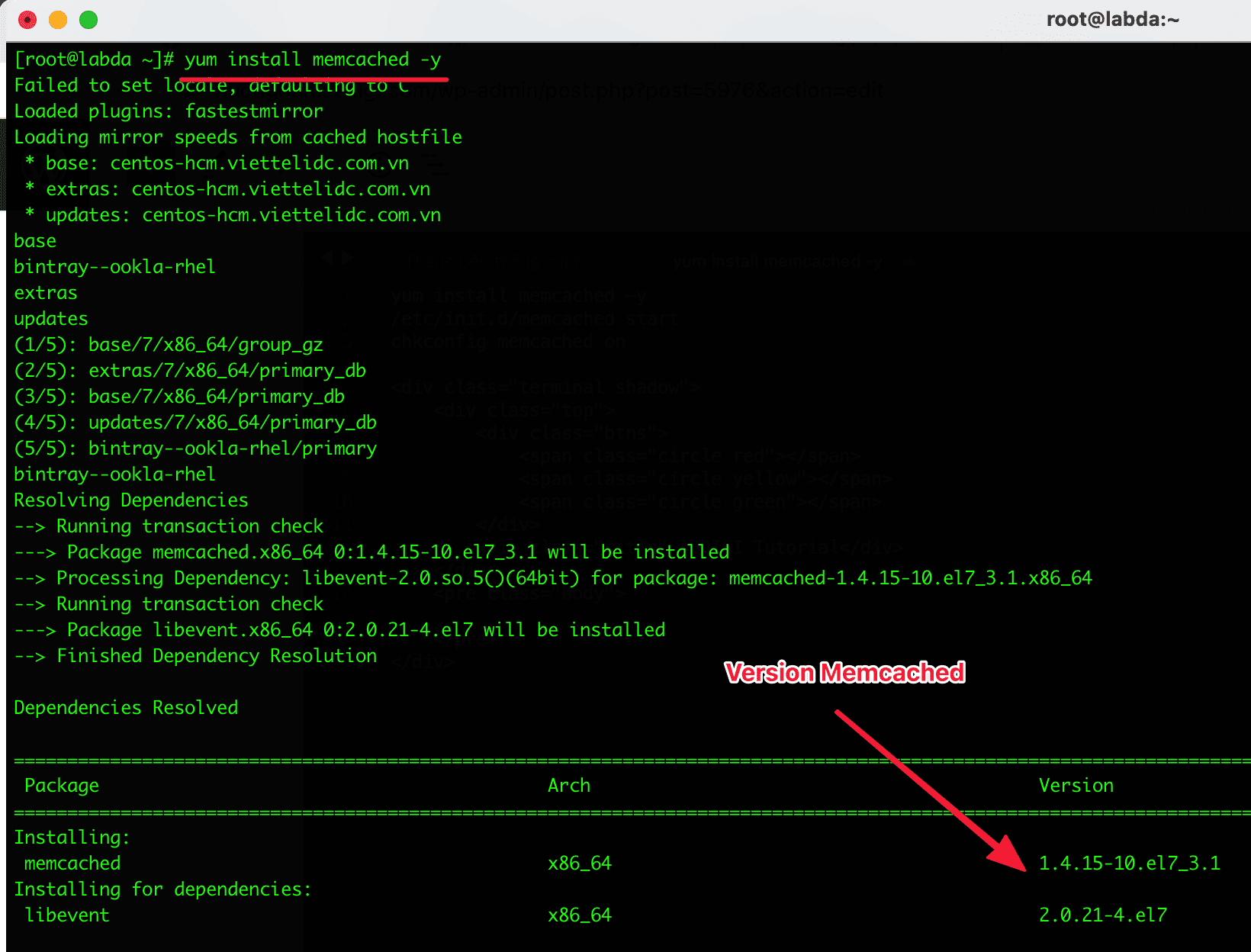The width and height of the screenshot is (1251, 952).
Task: Click the root@labda:~ window title
Action: [x=1113, y=19]
